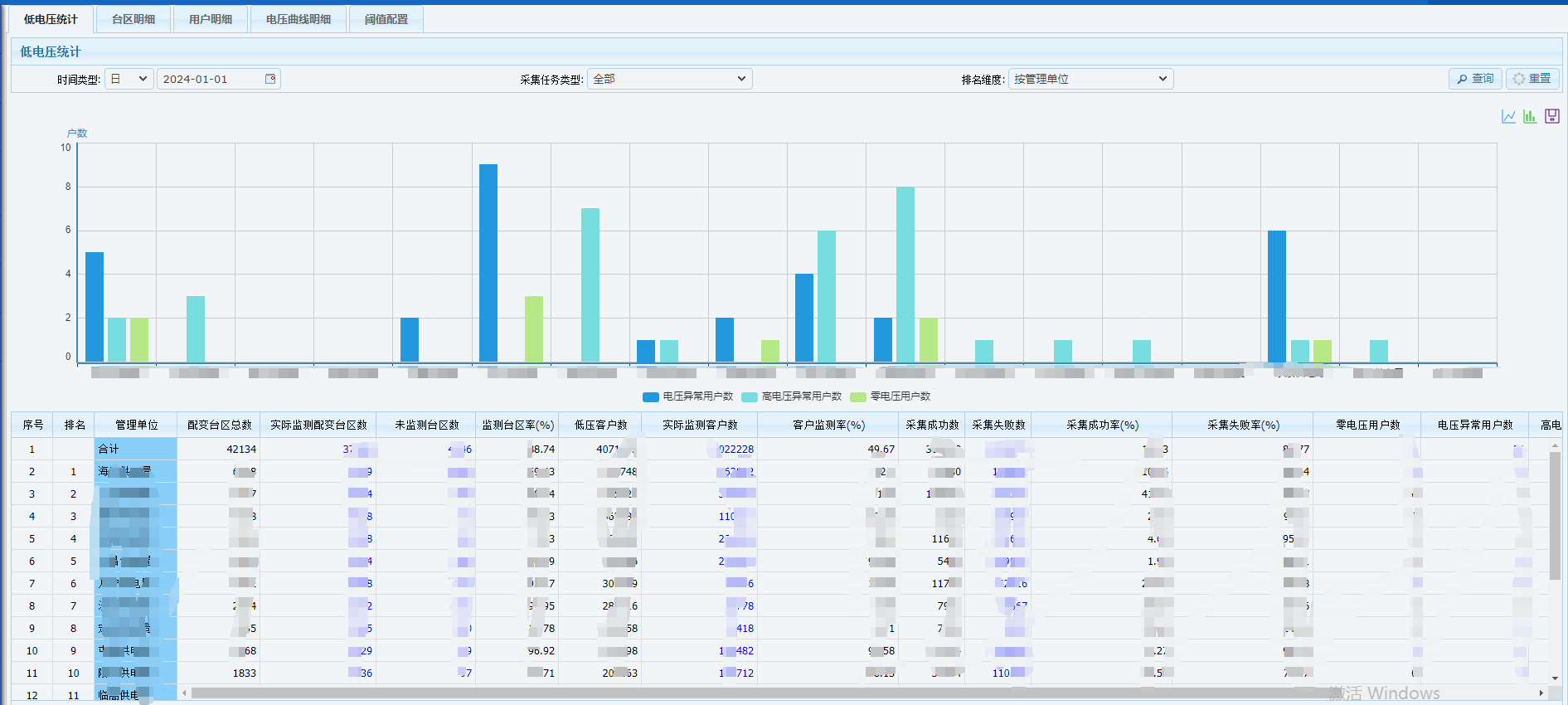This screenshot has width=1568, height=705.
Task: Click the 实际监测客户数 column header
Action: (700, 425)
